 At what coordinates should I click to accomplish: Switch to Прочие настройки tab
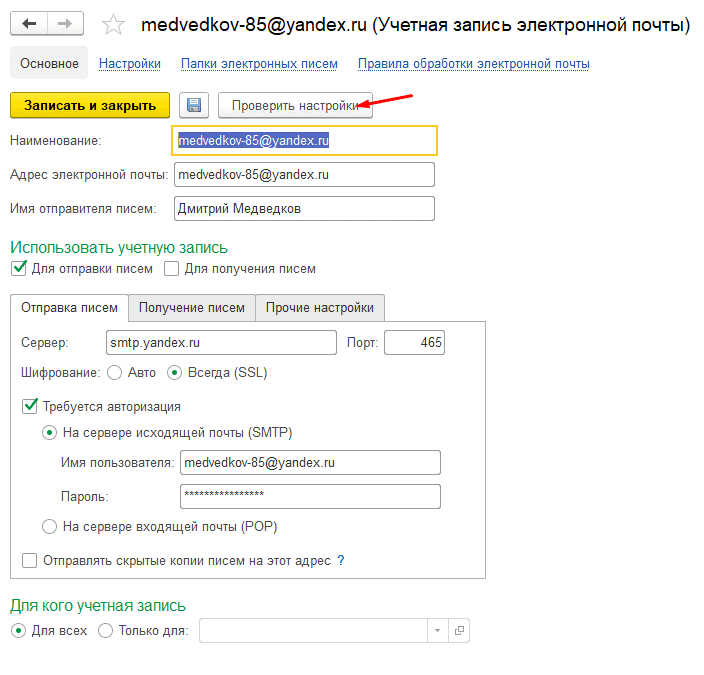point(320,308)
